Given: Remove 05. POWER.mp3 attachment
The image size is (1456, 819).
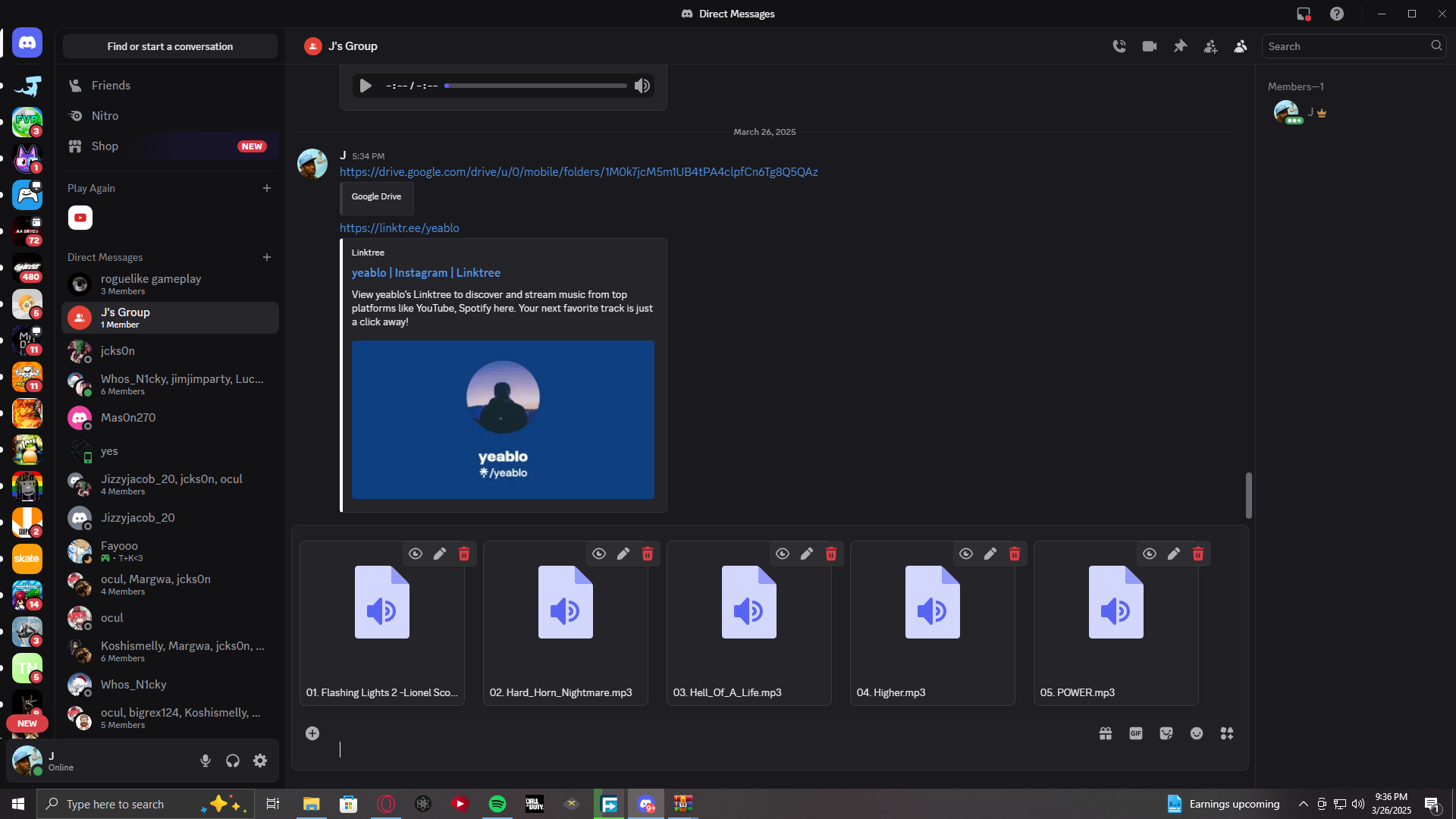Looking at the screenshot, I should [x=1198, y=554].
